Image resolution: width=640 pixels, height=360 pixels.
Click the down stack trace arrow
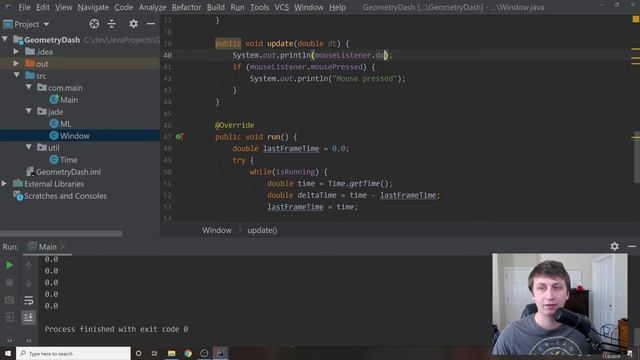[29, 283]
